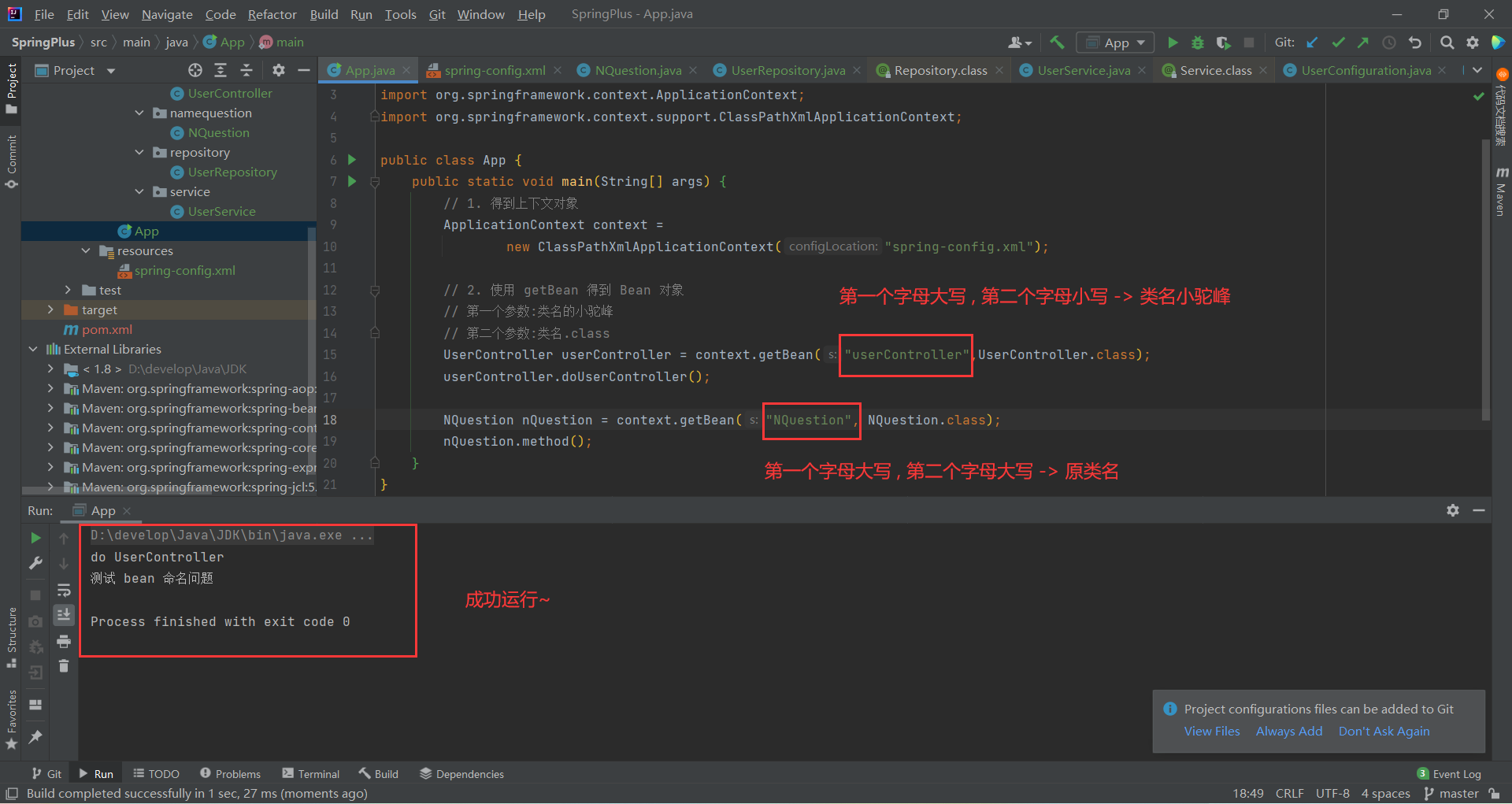Open the Tools menu
This screenshot has height=804, width=1512.
coord(400,14)
